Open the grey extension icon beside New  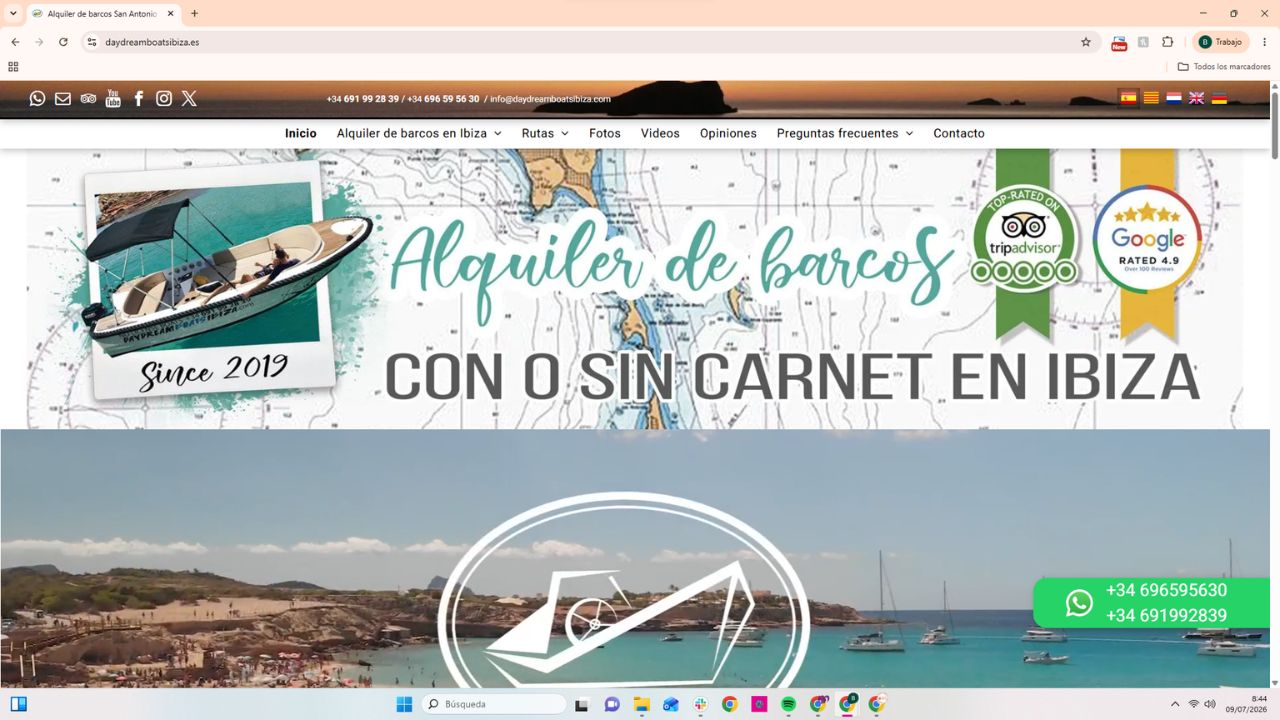click(x=1143, y=42)
